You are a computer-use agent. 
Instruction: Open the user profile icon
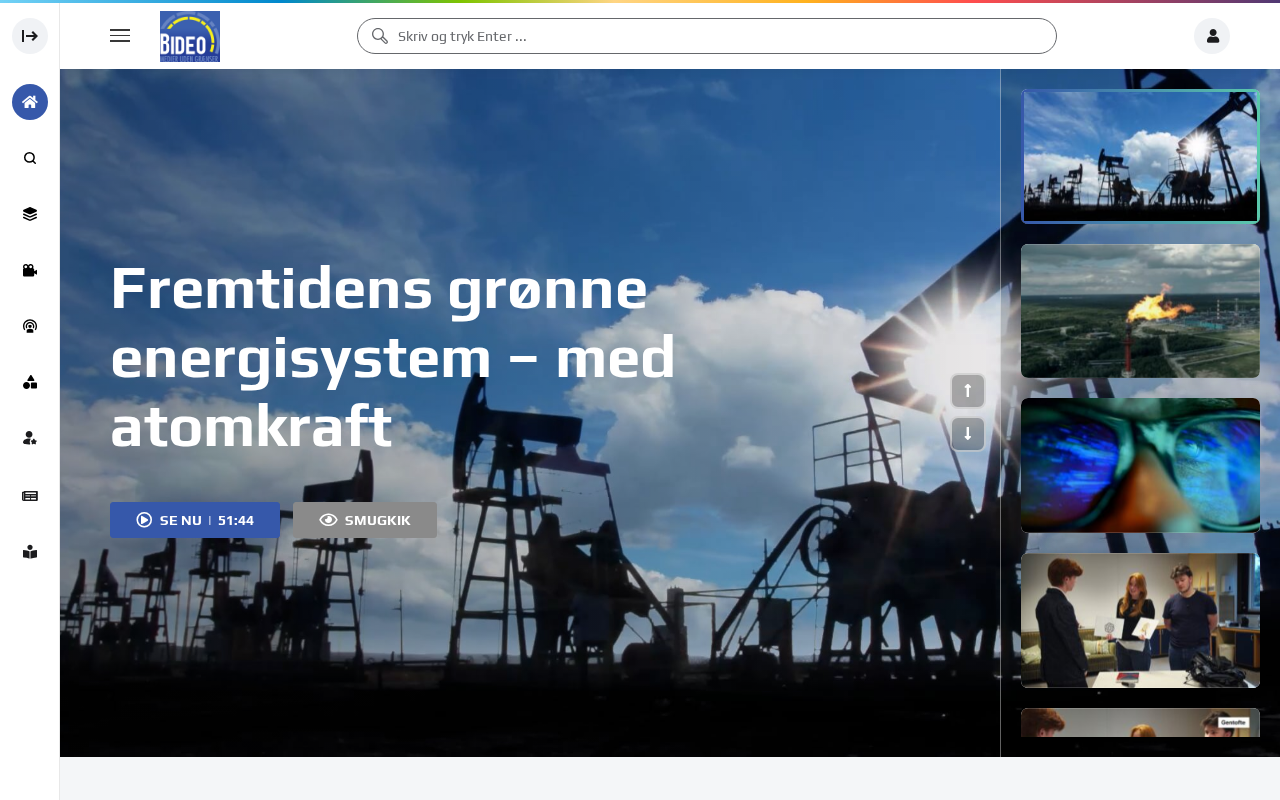(x=1212, y=36)
